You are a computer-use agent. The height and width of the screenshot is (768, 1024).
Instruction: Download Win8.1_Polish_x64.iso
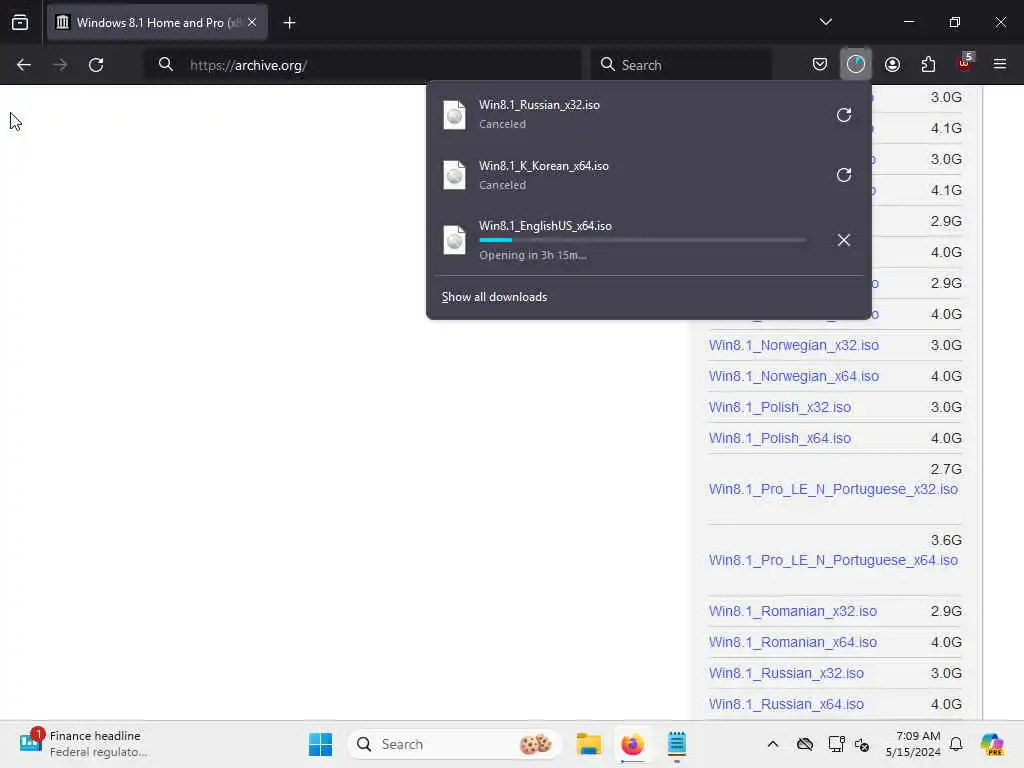coord(780,438)
